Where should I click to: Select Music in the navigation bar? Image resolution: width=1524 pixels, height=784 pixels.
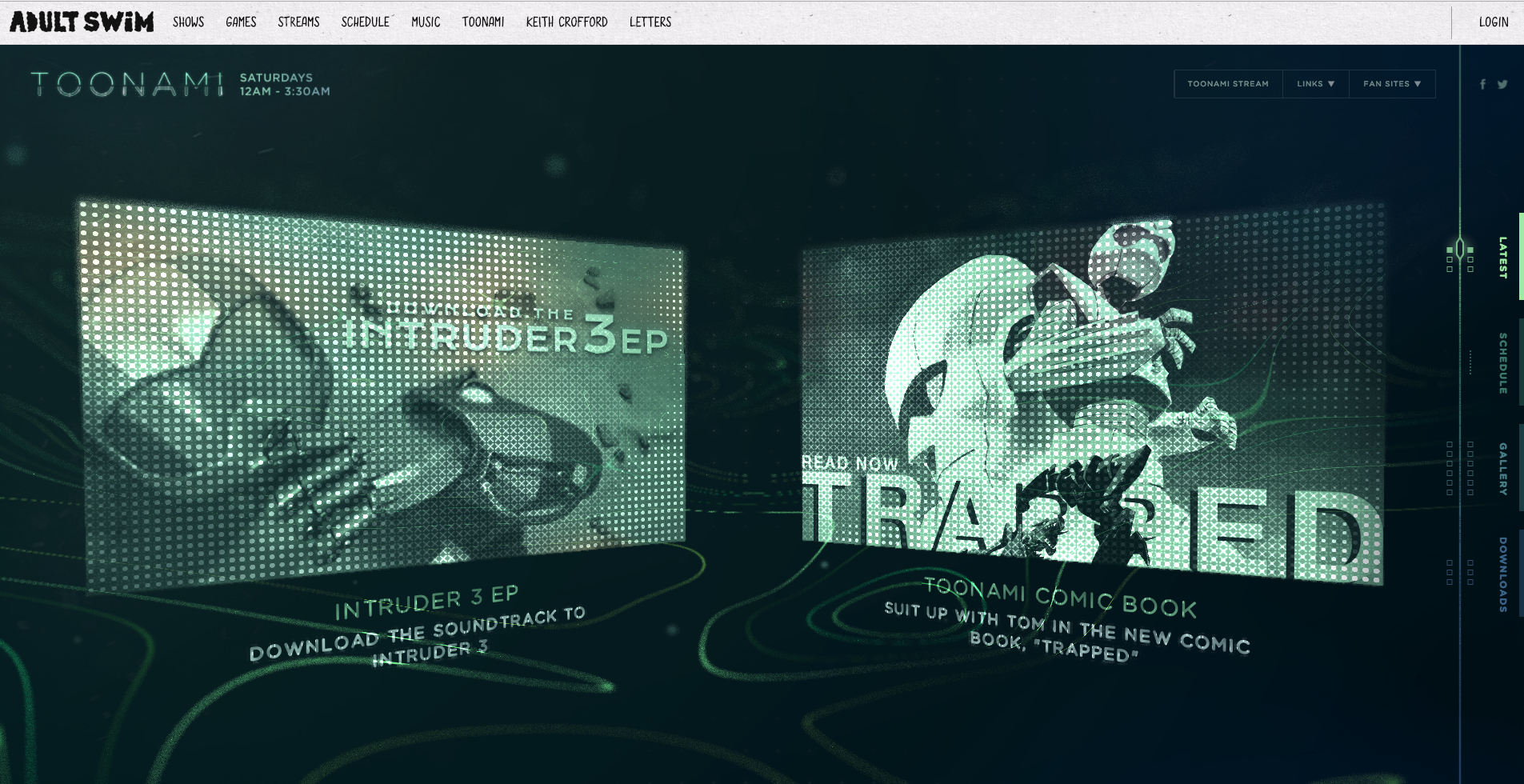pyautogui.click(x=426, y=22)
